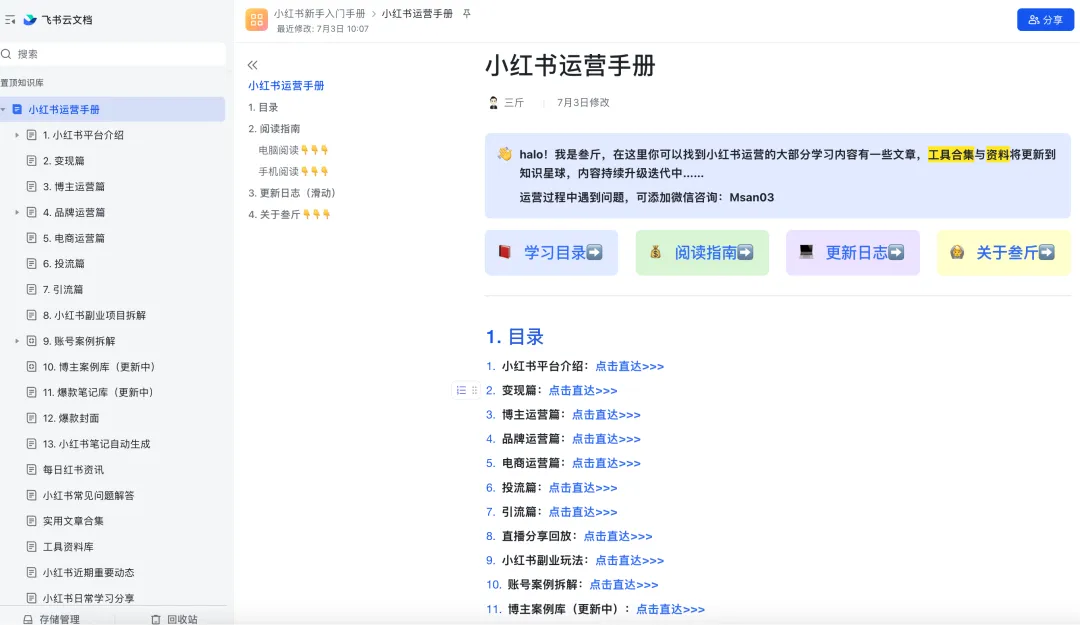This screenshot has width=1080, height=625.
Task: Open the 回收站 recycle bin
Action: pos(173,619)
